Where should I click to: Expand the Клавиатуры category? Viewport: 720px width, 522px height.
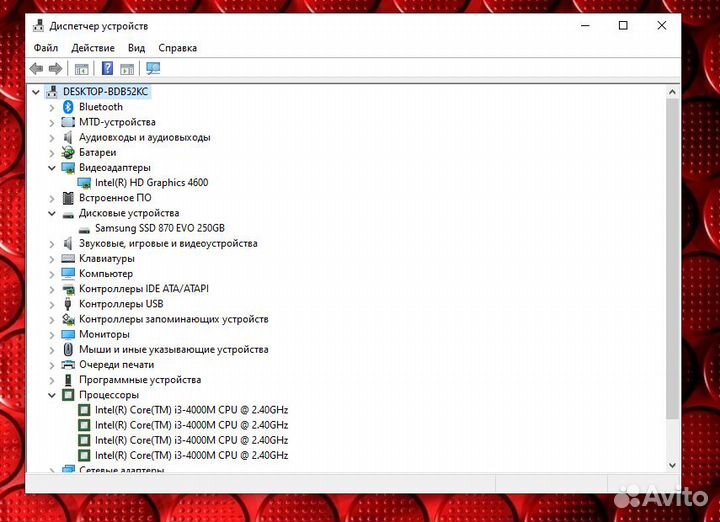tap(52, 259)
